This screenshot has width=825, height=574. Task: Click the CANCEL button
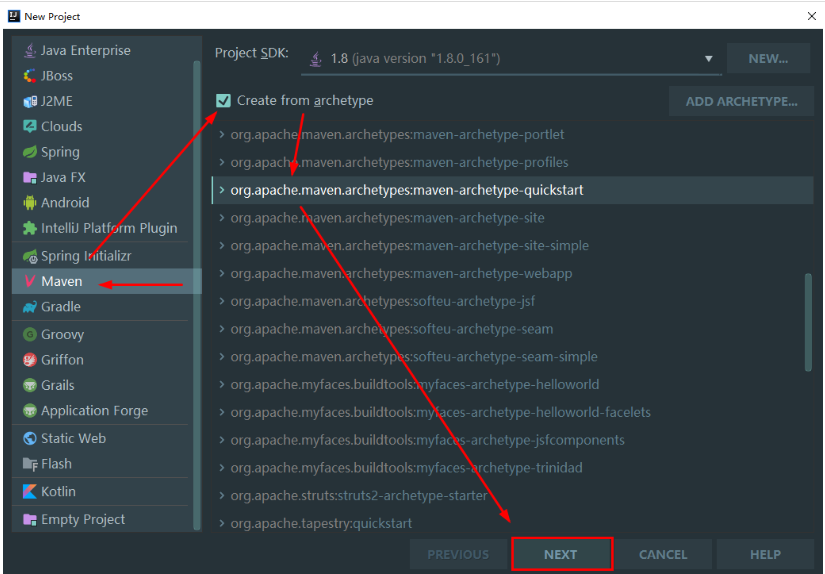[663, 555]
